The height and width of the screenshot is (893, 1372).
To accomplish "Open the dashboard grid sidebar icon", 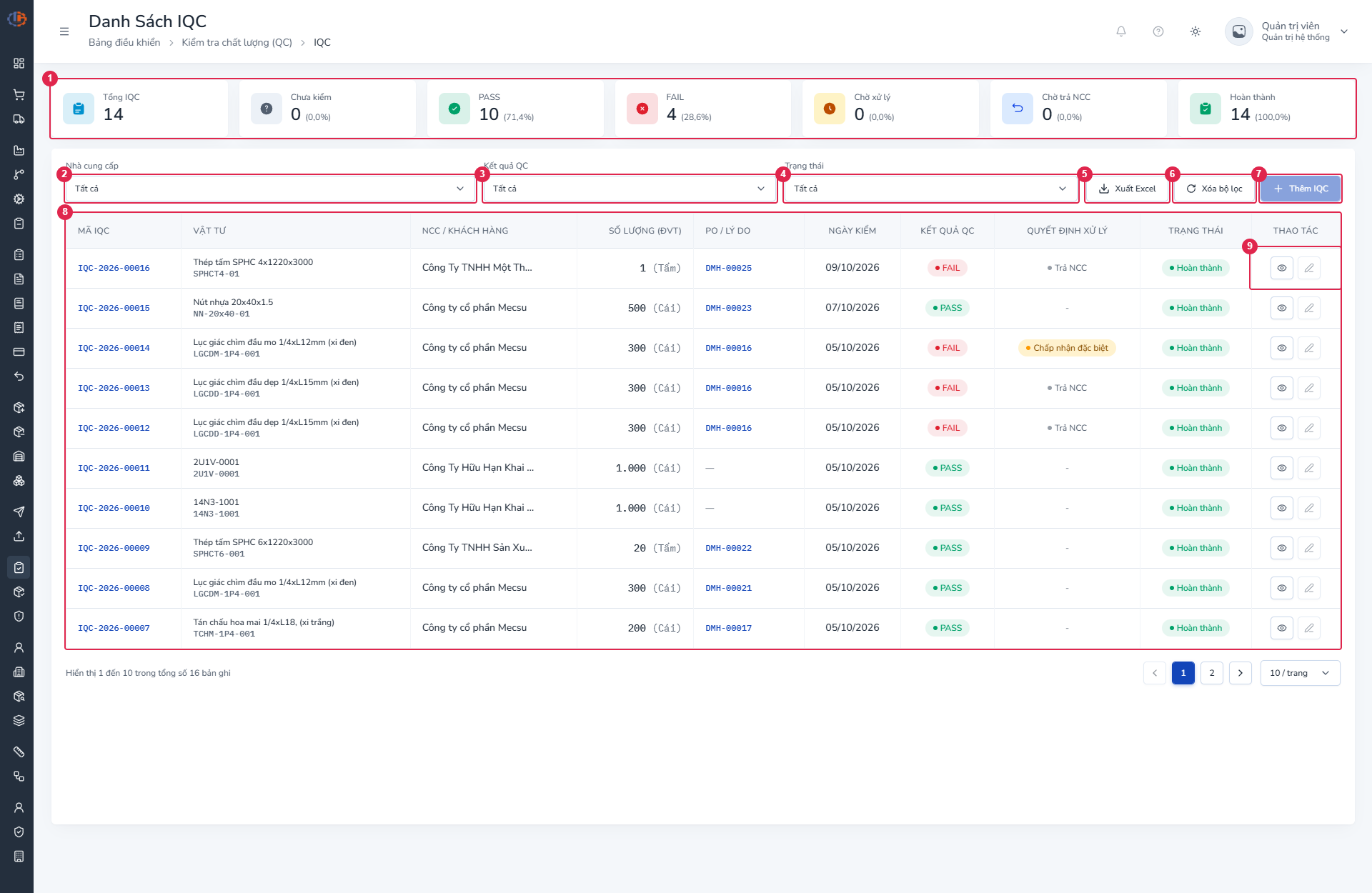I will [19, 64].
